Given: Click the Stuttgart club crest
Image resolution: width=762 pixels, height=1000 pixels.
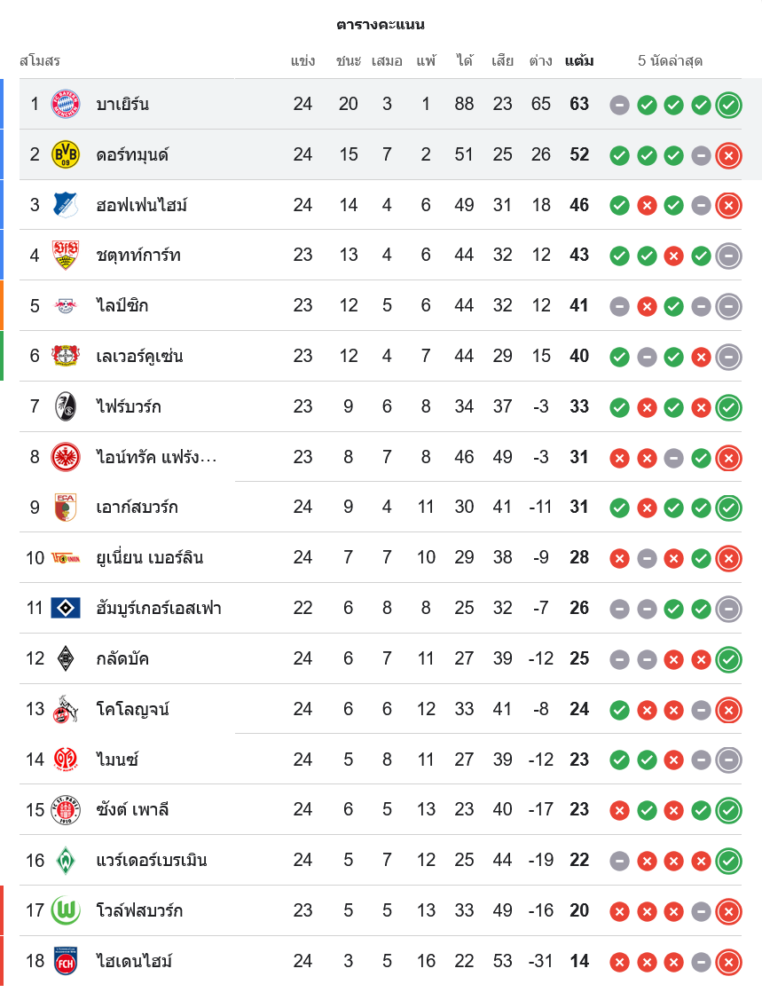Looking at the screenshot, I should (65, 255).
